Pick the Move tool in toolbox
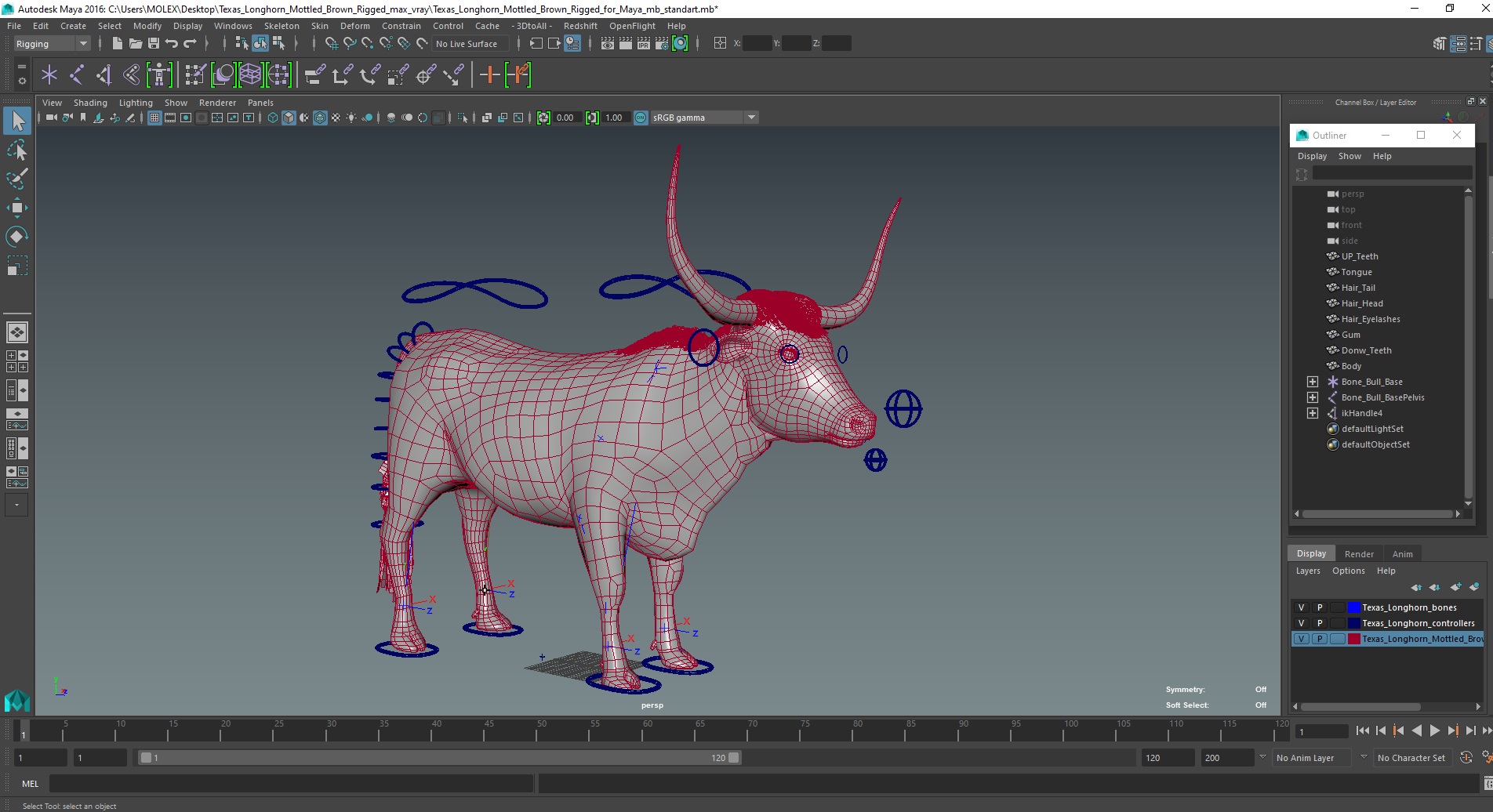The height and width of the screenshot is (812, 1493). [x=17, y=208]
